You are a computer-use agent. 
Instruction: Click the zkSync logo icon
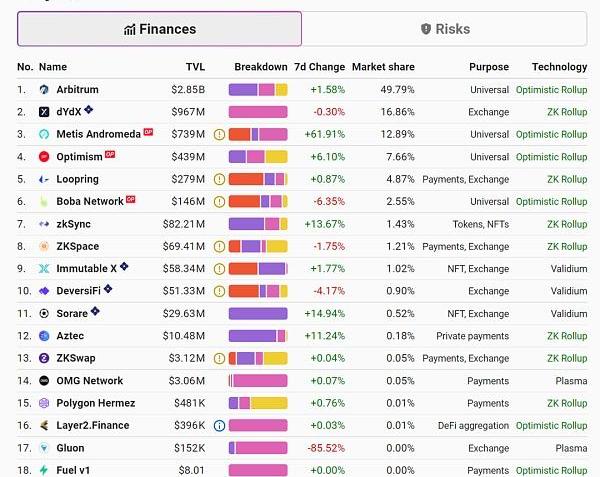pos(44,224)
